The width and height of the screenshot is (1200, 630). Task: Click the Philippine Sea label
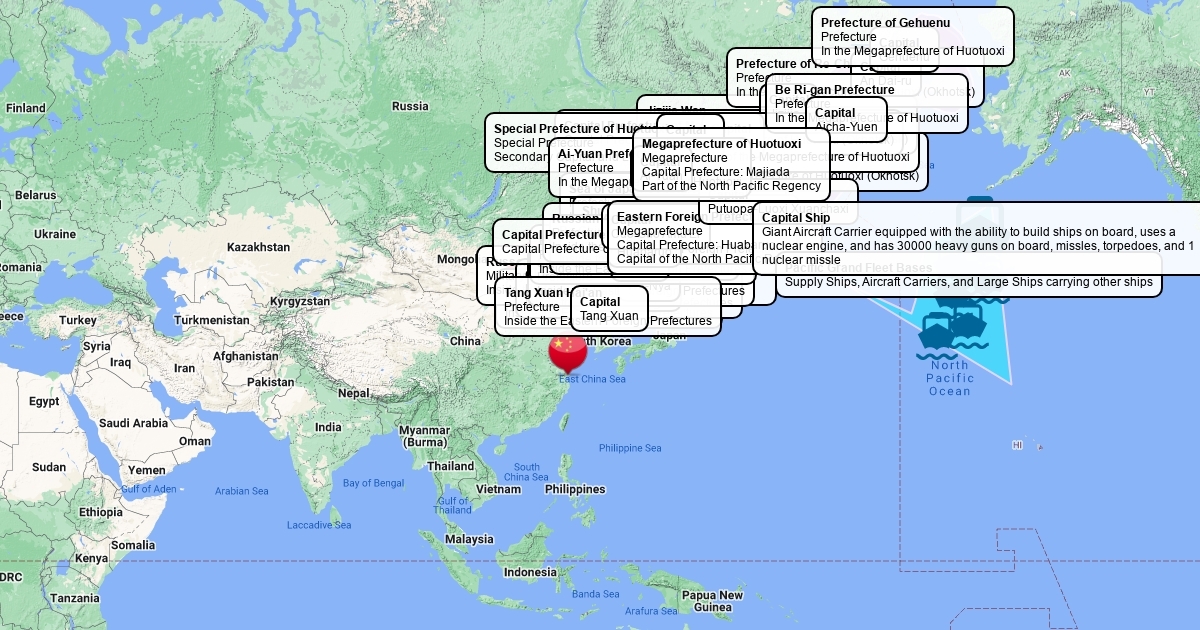pos(630,448)
